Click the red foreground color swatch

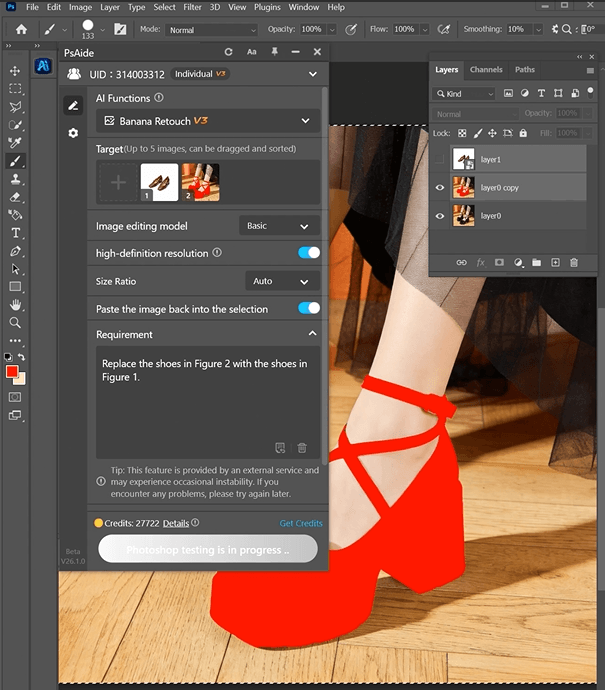11,371
